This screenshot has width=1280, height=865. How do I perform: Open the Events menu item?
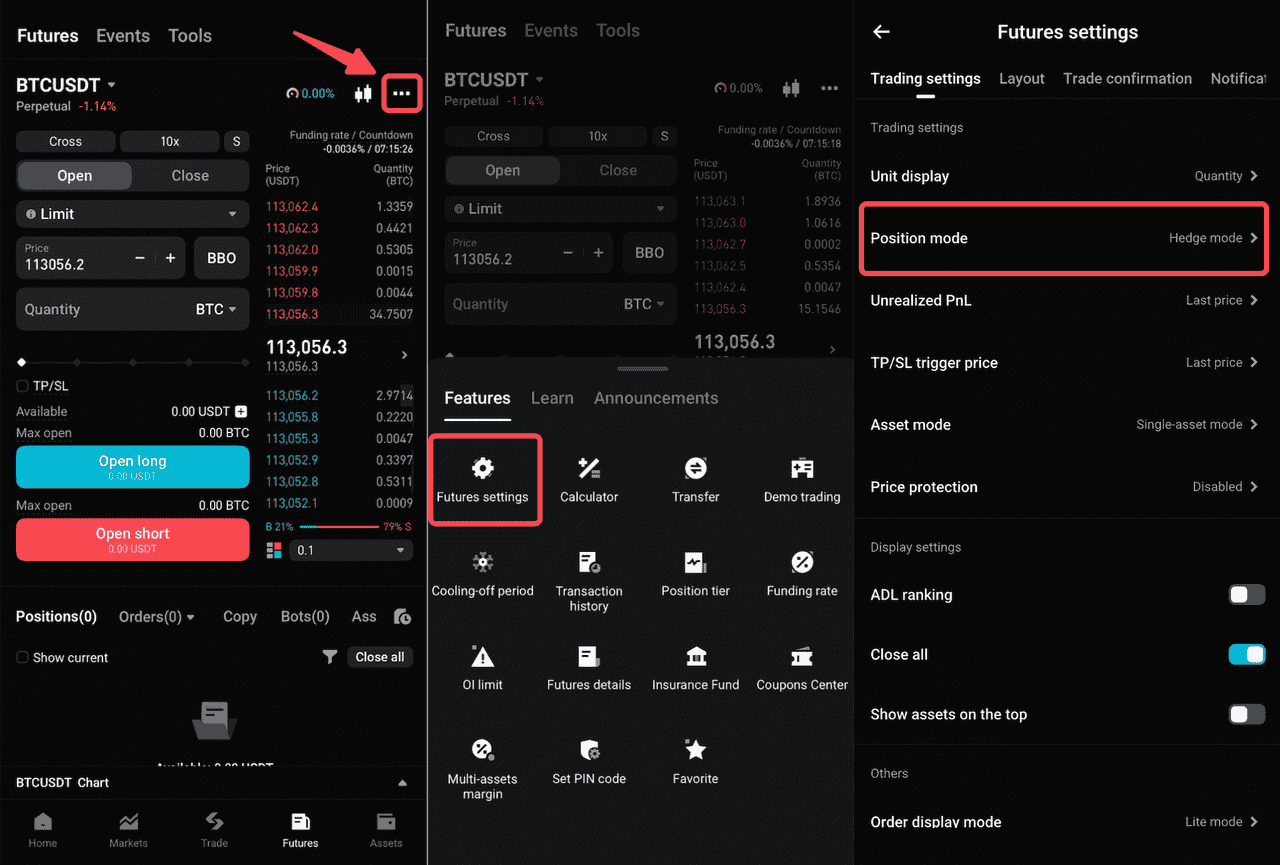(122, 35)
